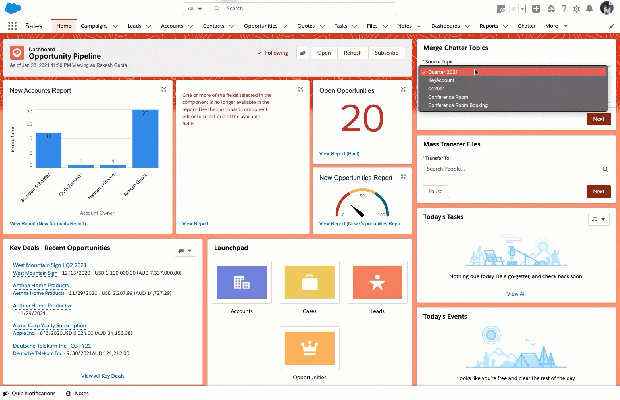The image size is (620, 400).
Task: Select Conference Room Booking topic option
Action: point(513,105)
